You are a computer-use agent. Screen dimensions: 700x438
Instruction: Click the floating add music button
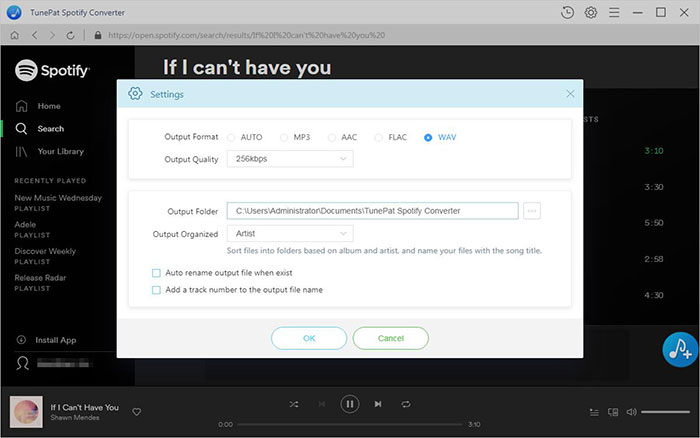(680, 350)
